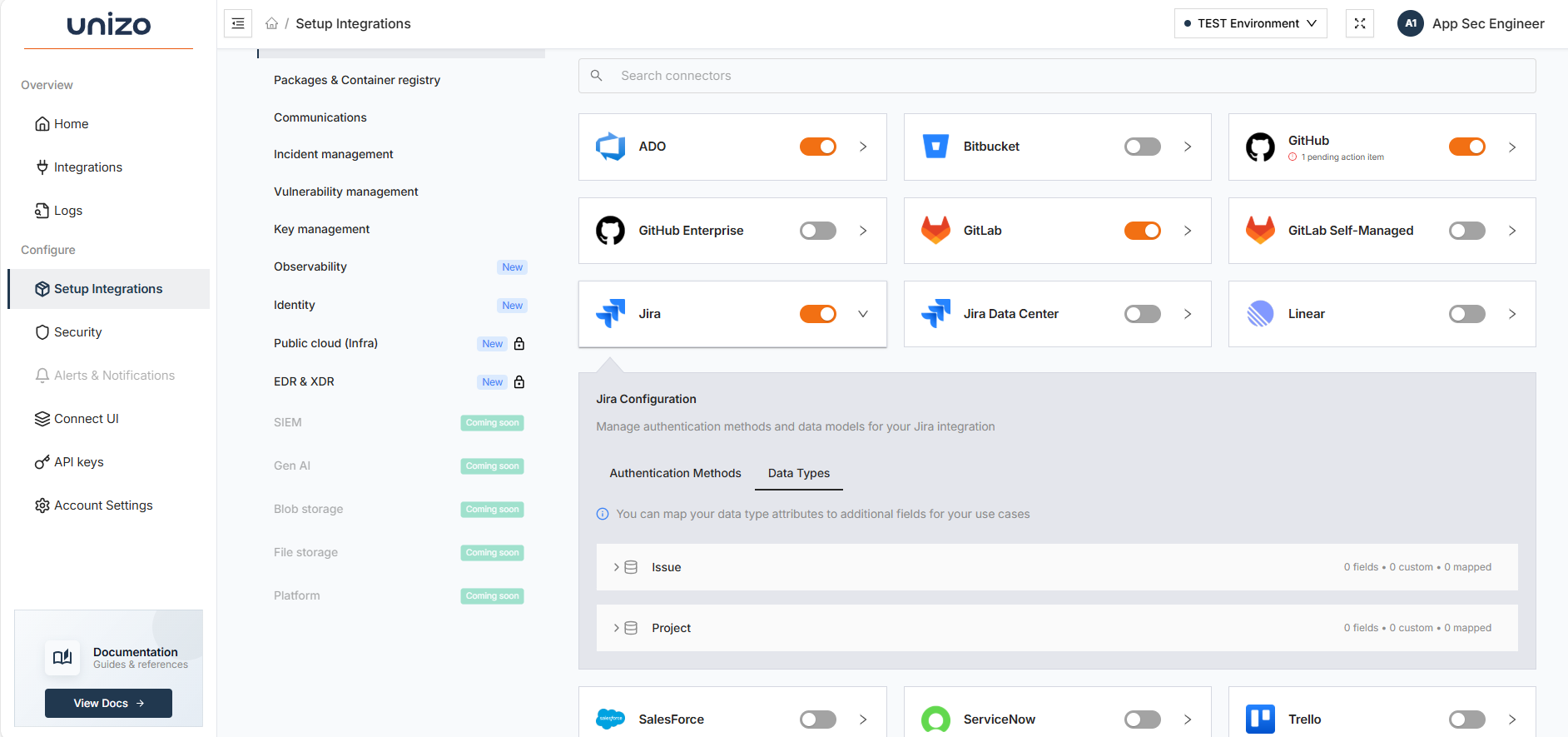The image size is (1568, 737).
Task: Open Integrations in the sidebar
Action: pos(108,167)
